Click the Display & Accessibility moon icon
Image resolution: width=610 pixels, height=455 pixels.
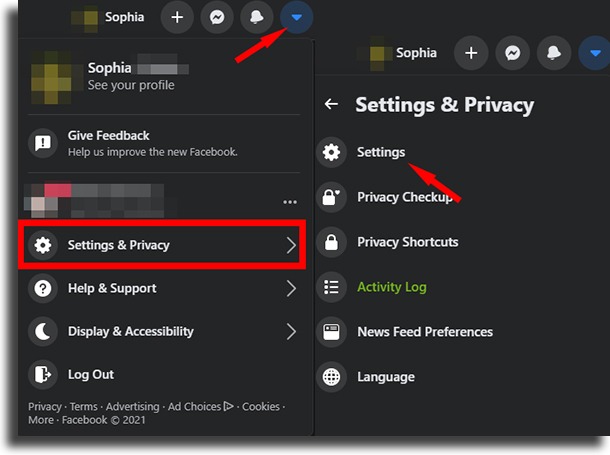[43, 331]
